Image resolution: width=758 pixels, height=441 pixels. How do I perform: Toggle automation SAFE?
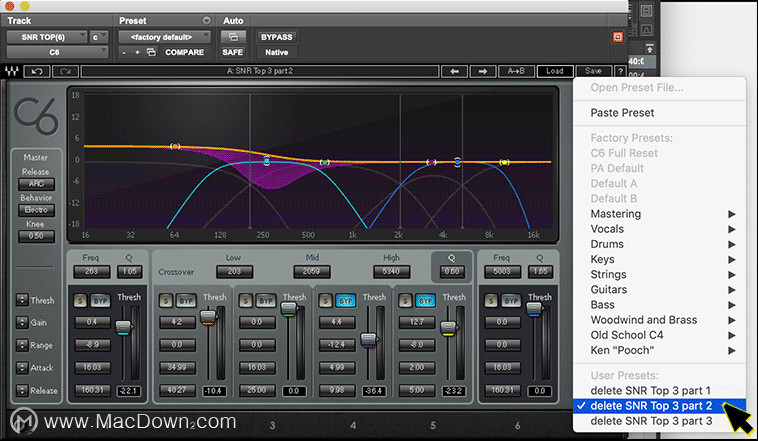click(x=233, y=52)
